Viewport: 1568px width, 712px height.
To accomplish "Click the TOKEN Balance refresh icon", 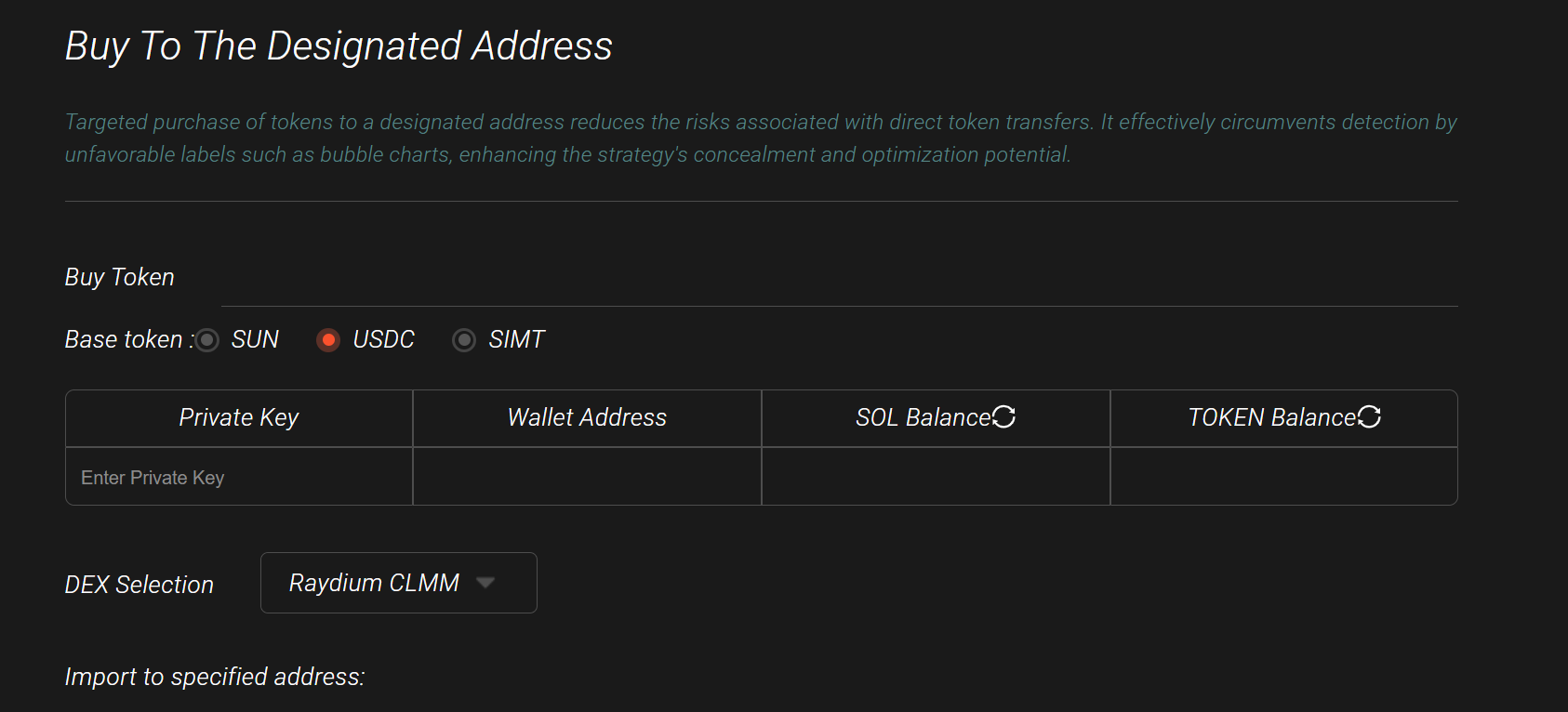I will pyautogui.click(x=1369, y=417).
